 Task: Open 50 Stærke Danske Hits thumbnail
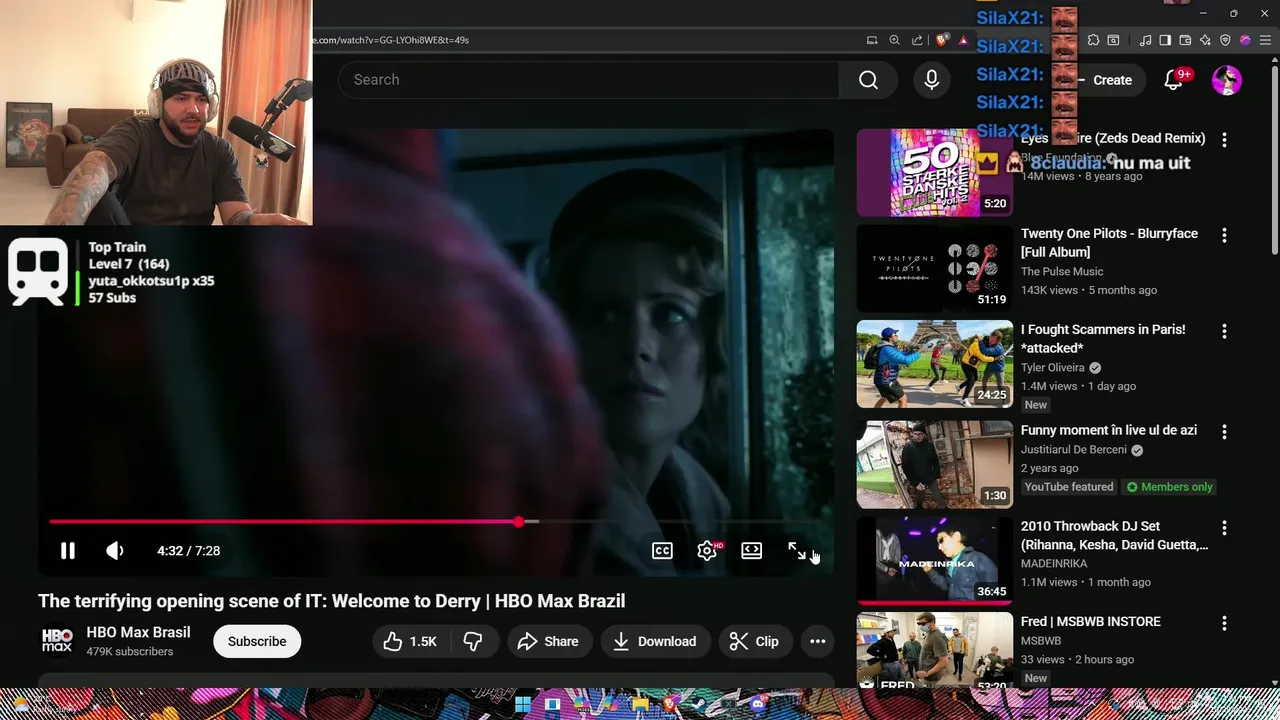[934, 172]
